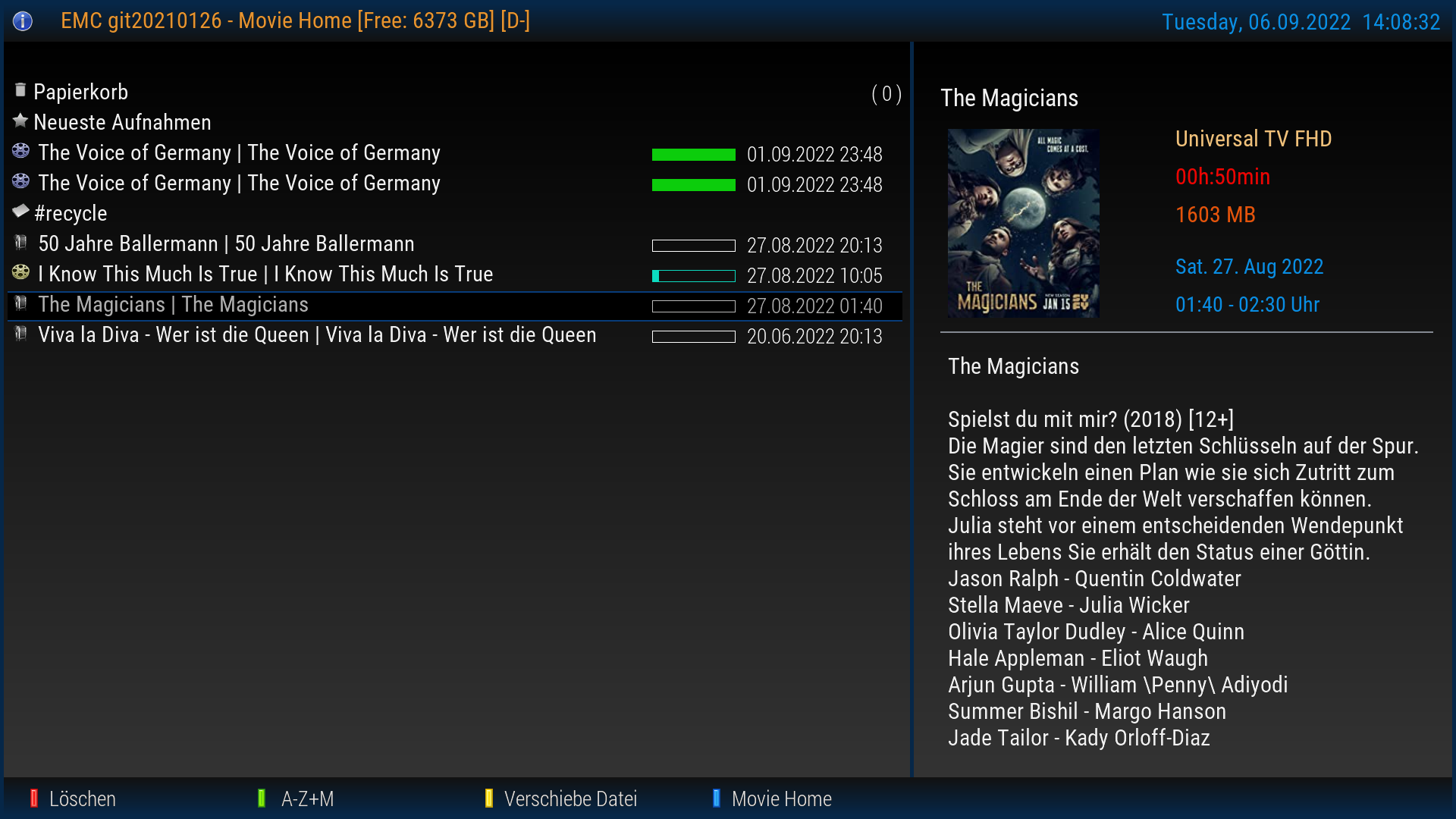Click the blue info icon in title bar

coord(23,21)
